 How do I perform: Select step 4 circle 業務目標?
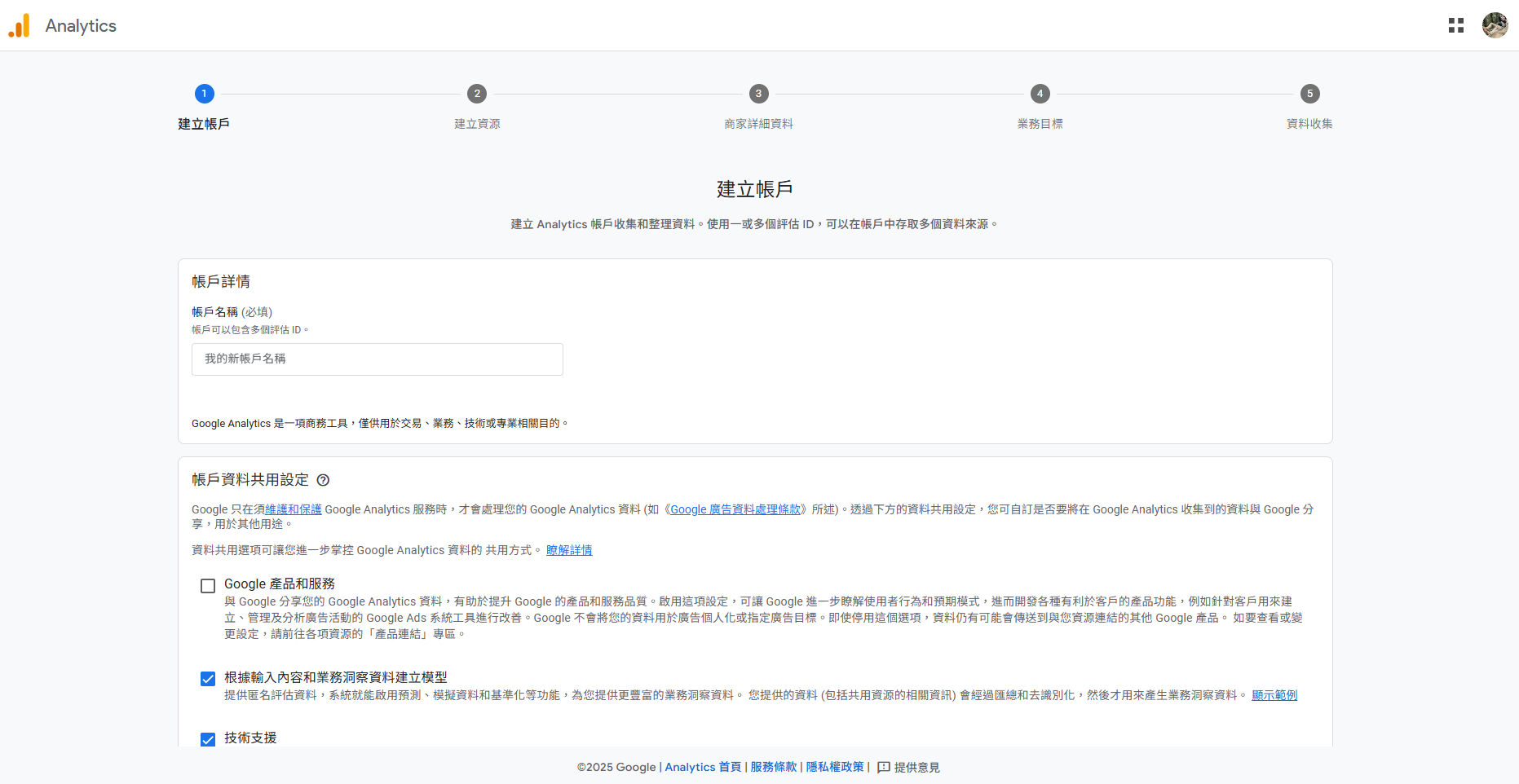[x=1040, y=94]
